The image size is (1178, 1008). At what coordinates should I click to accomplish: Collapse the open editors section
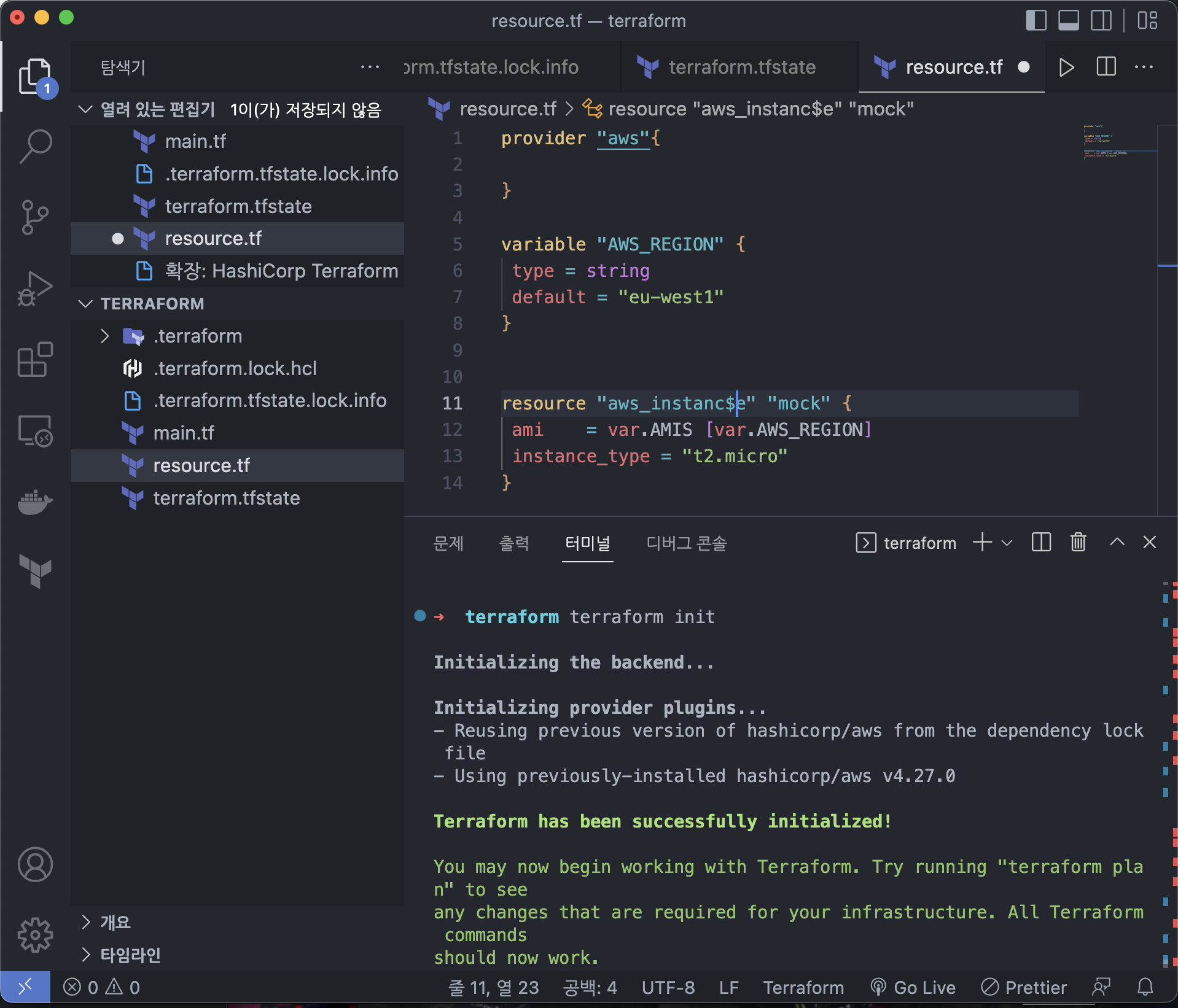point(85,109)
